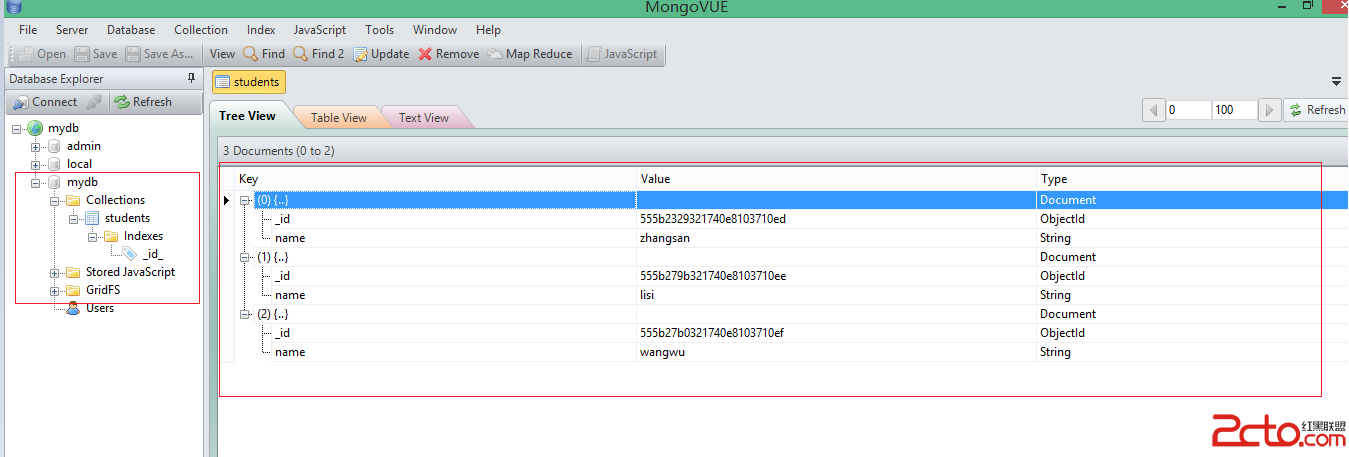Image resolution: width=1349 pixels, height=457 pixels.
Task: Collapse the Indexes folder
Action: pos(93,236)
